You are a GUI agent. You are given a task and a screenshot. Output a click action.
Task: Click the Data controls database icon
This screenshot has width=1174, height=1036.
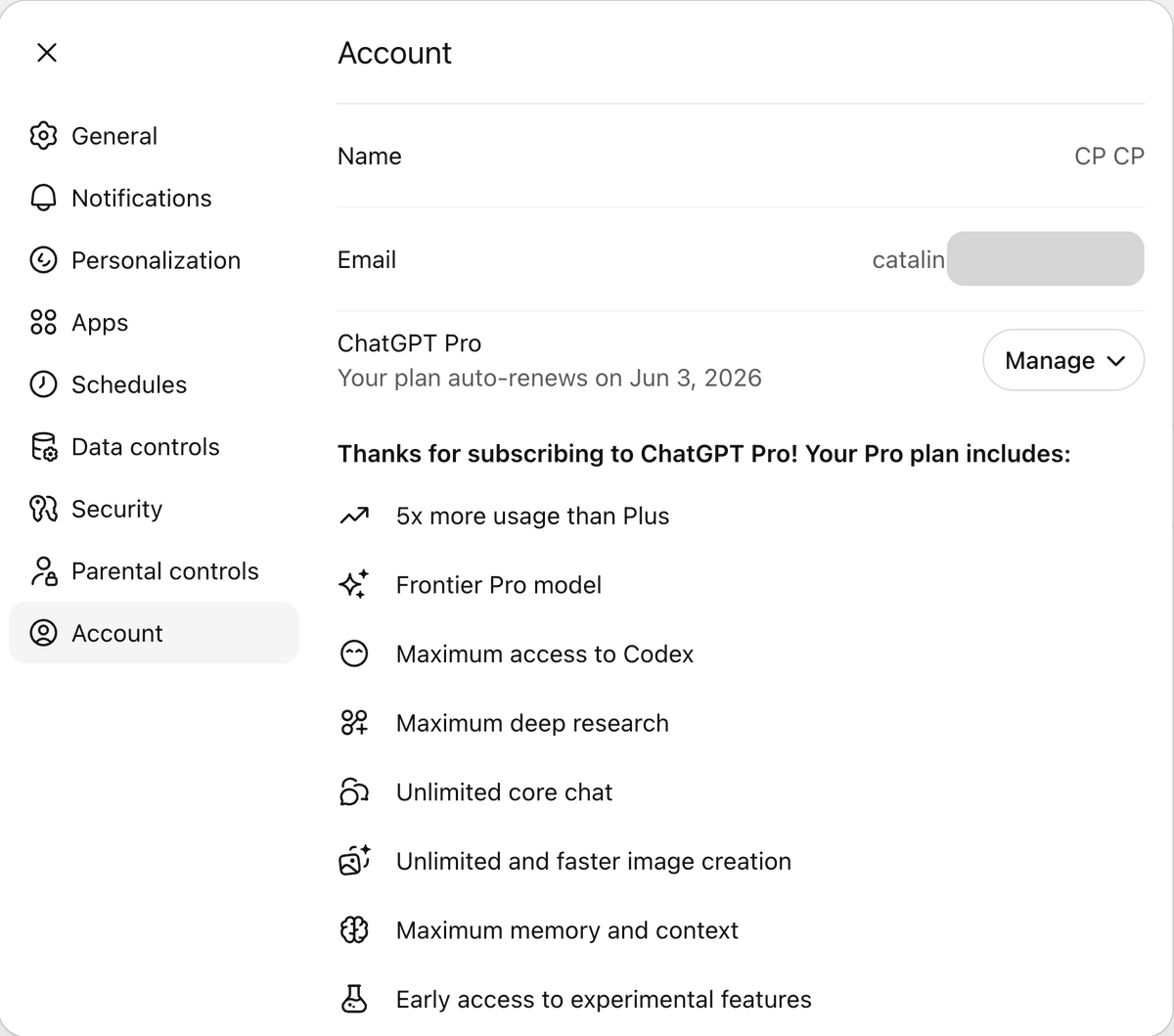(43, 447)
